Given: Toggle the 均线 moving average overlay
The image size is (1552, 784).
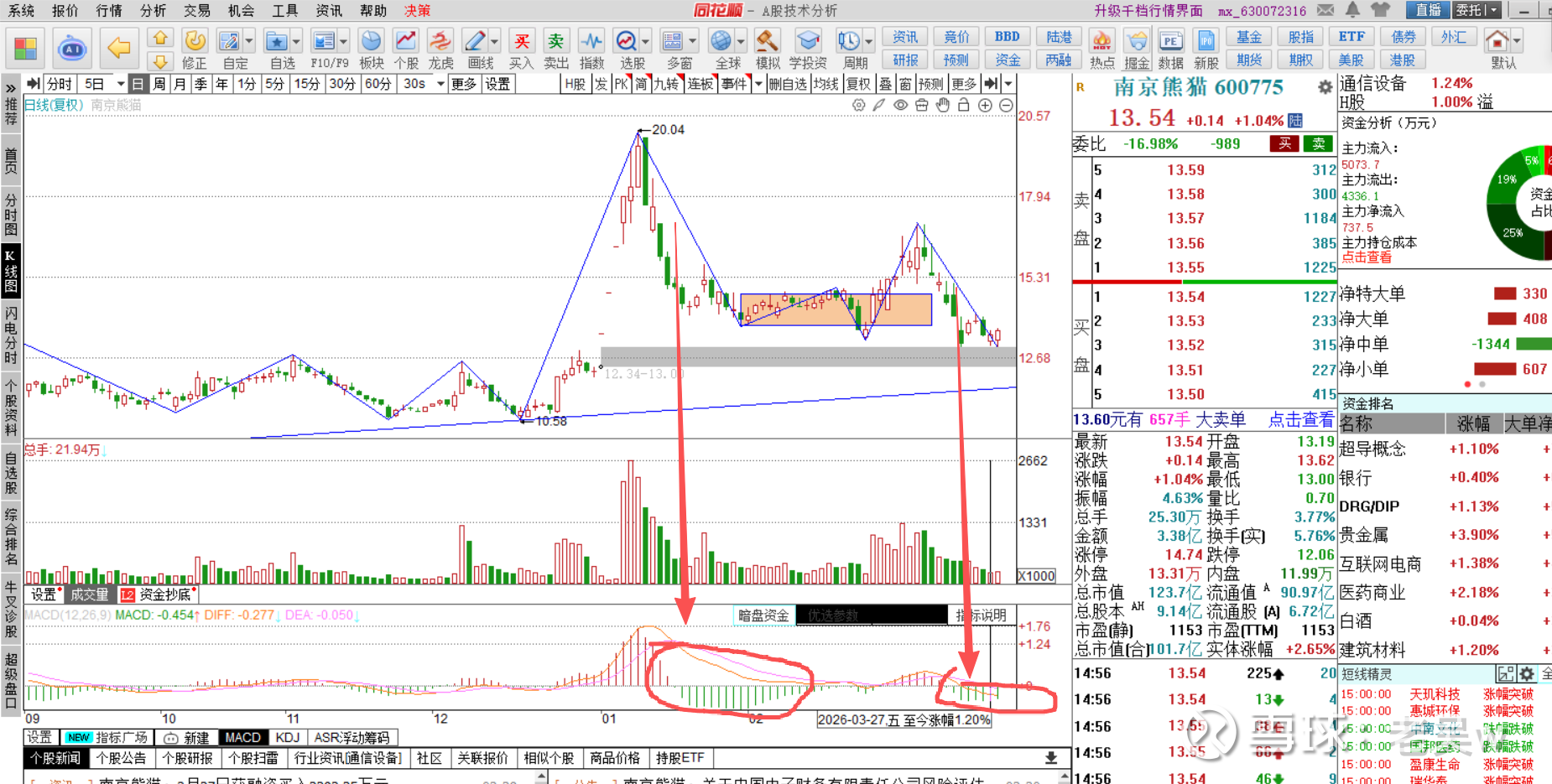Looking at the screenshot, I should 826,84.
